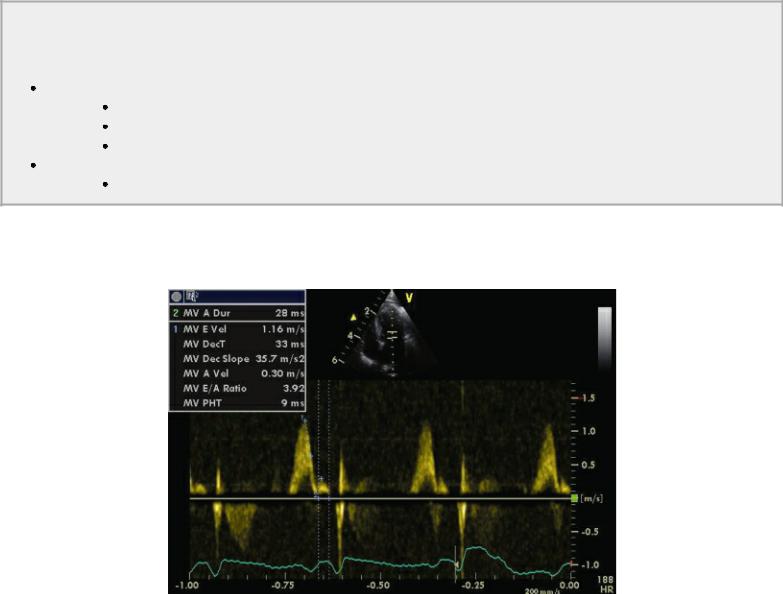Click the -0.50 time axis label
Screen dimensions: 783x594
click(x=378, y=586)
